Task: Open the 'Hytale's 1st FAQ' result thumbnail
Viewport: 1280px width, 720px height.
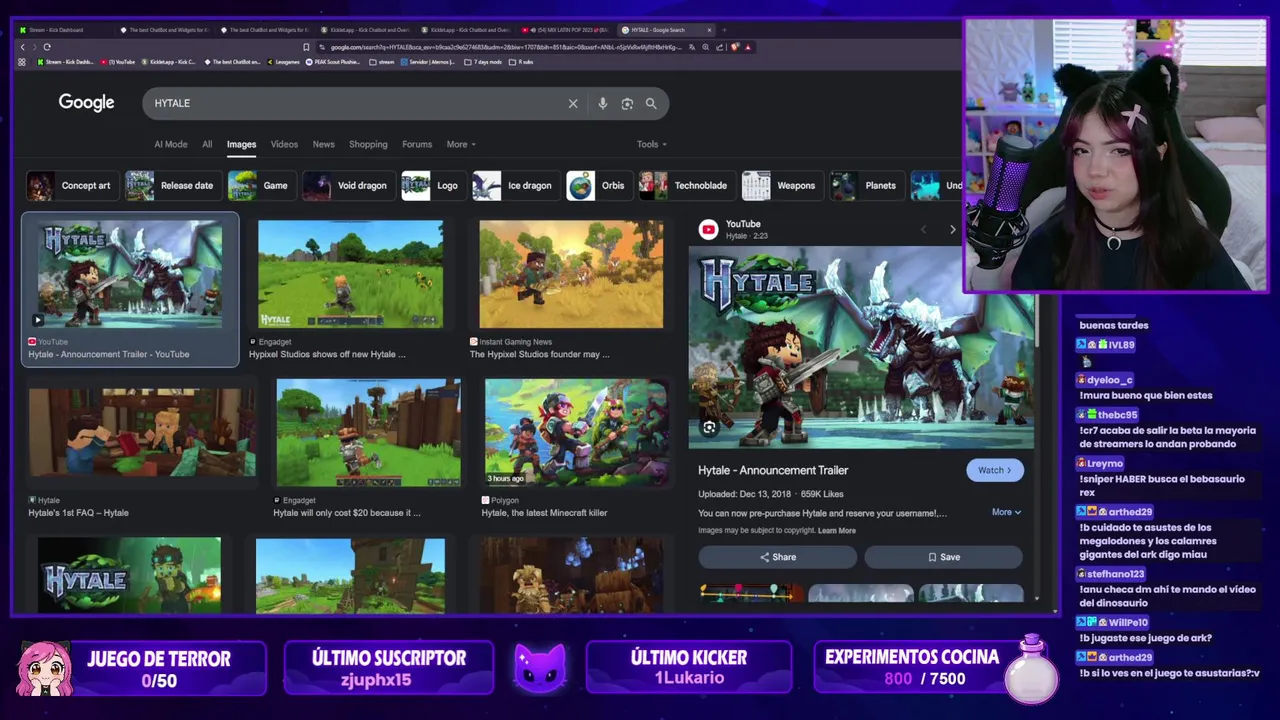Action: (x=142, y=432)
